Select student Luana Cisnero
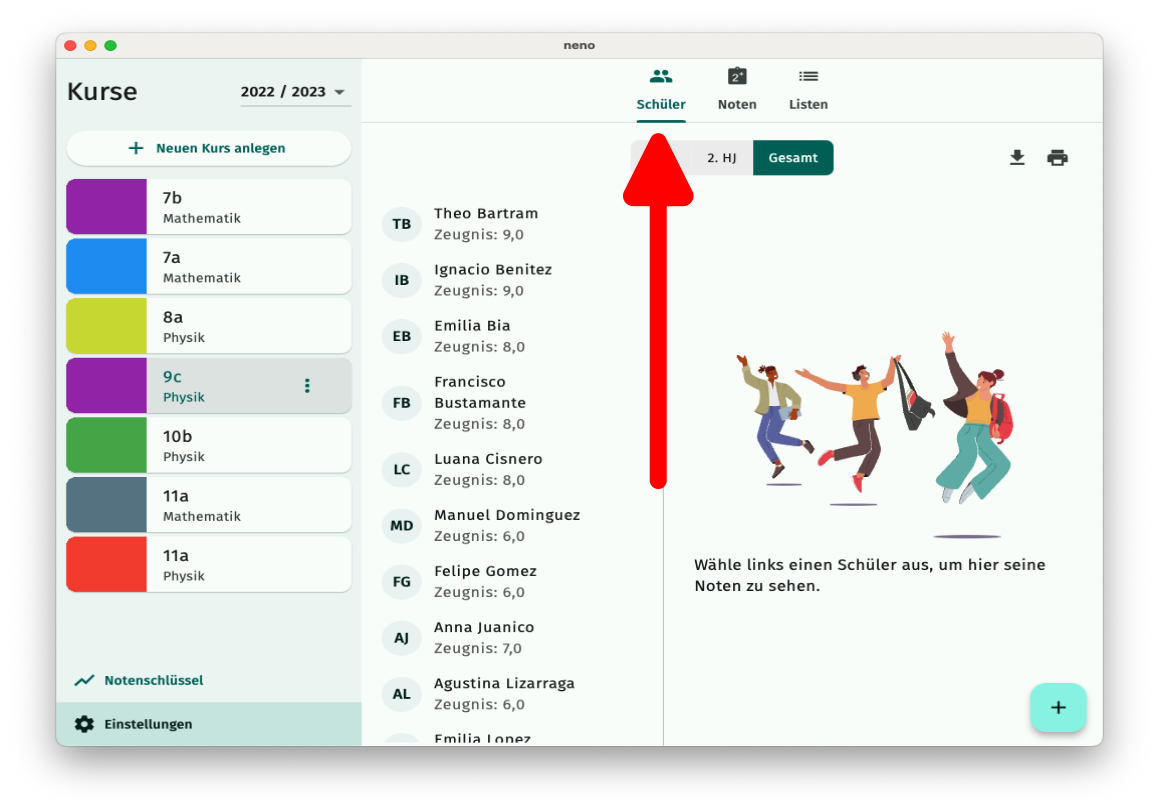Viewport: 1159px width, 811px height. click(x=512, y=469)
